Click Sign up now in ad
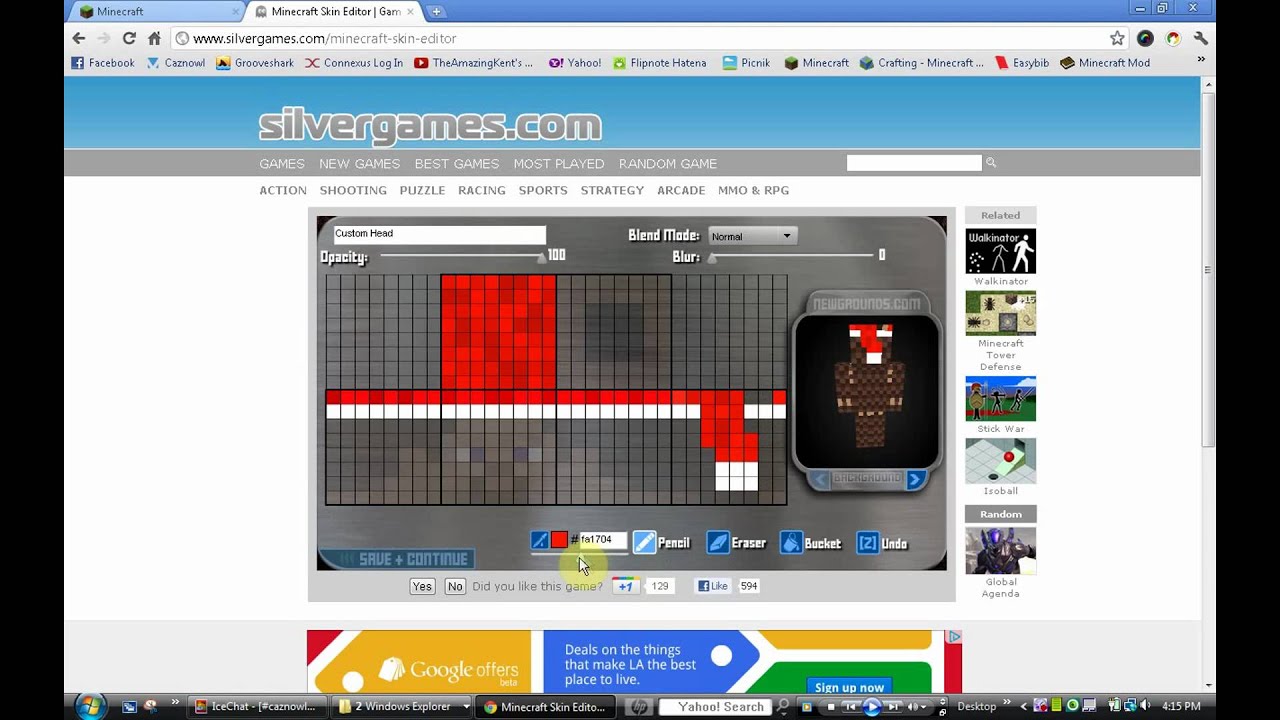 click(x=849, y=687)
